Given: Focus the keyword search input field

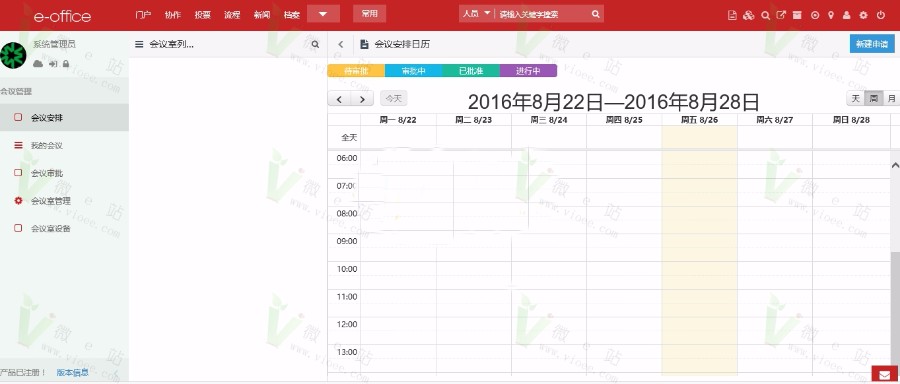Looking at the screenshot, I should click(x=542, y=14).
